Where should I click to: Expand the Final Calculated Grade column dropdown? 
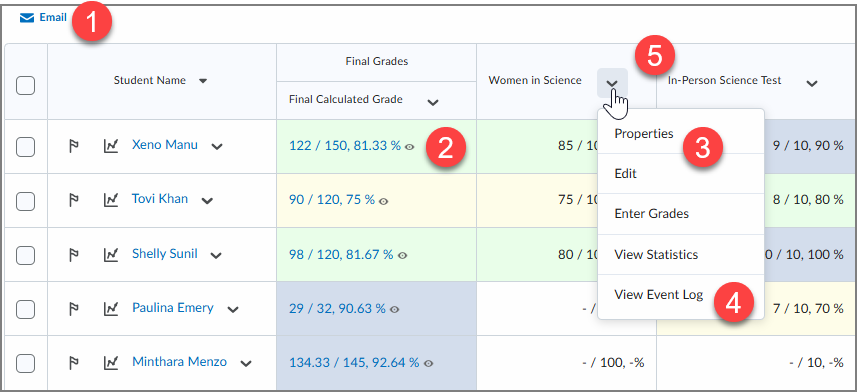433,102
